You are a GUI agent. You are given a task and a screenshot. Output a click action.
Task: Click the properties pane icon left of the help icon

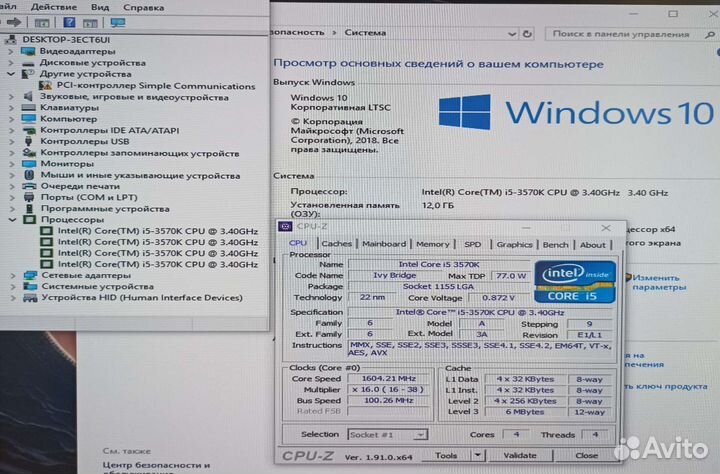click(42, 23)
